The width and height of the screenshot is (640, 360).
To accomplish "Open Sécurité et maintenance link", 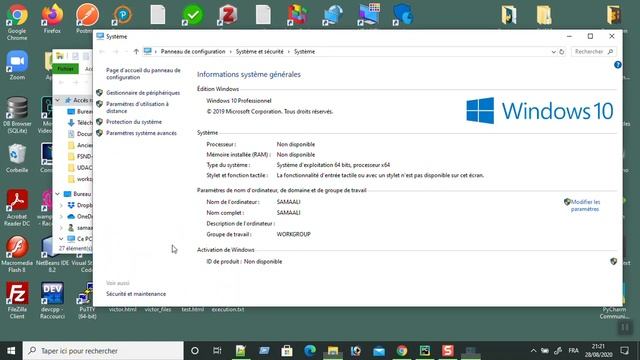I will [x=136, y=294].
